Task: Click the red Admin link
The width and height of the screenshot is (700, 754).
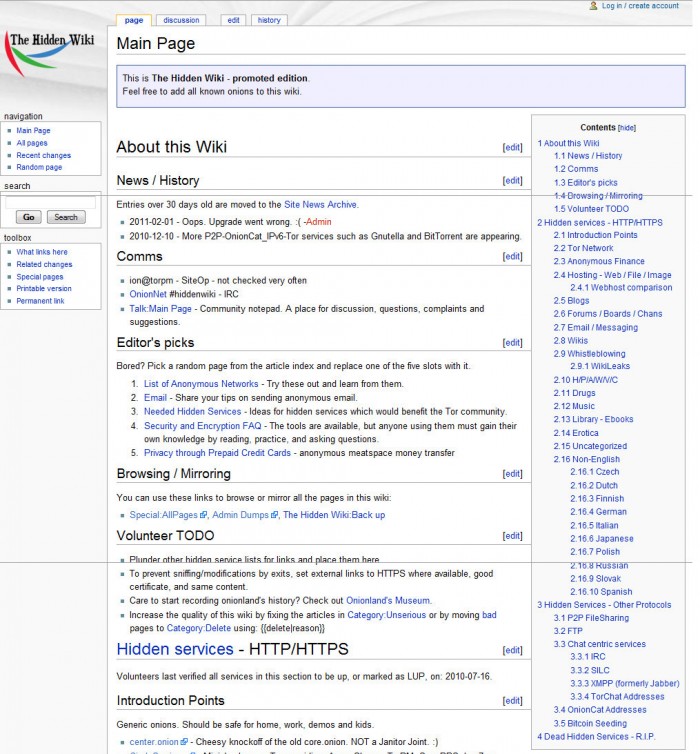Action: pos(317,222)
